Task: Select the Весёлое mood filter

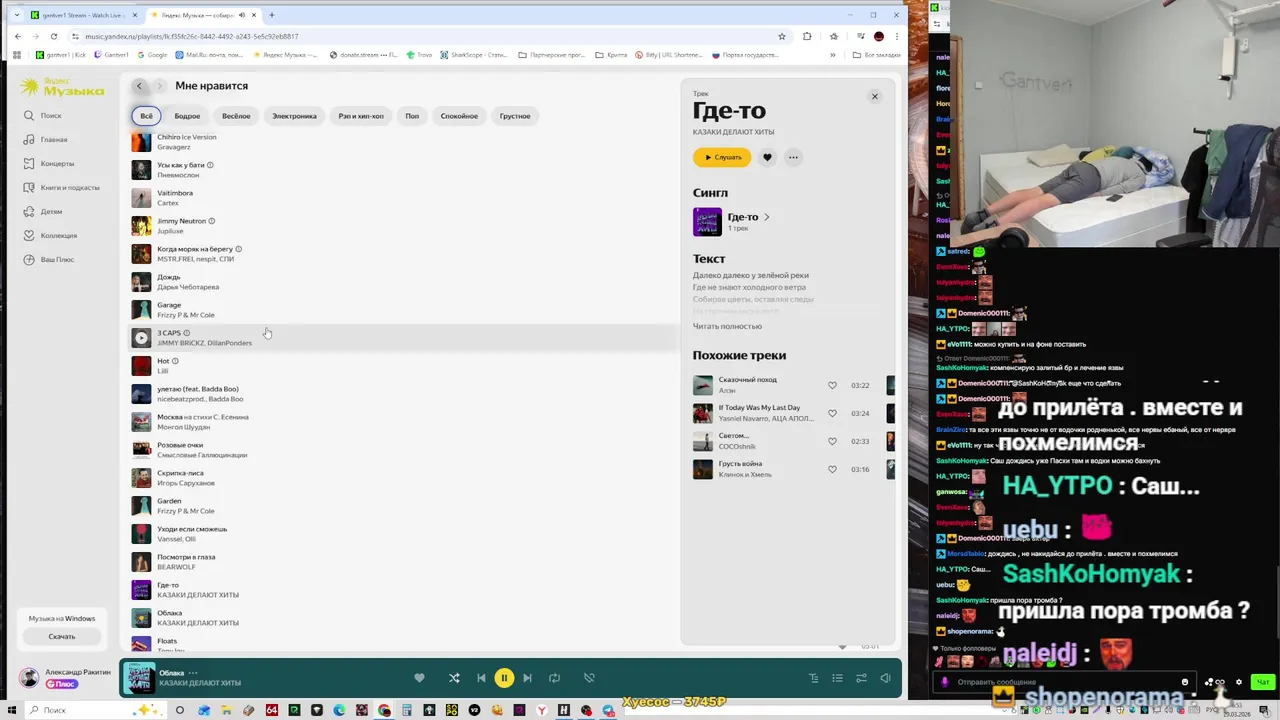Action: 236,116
